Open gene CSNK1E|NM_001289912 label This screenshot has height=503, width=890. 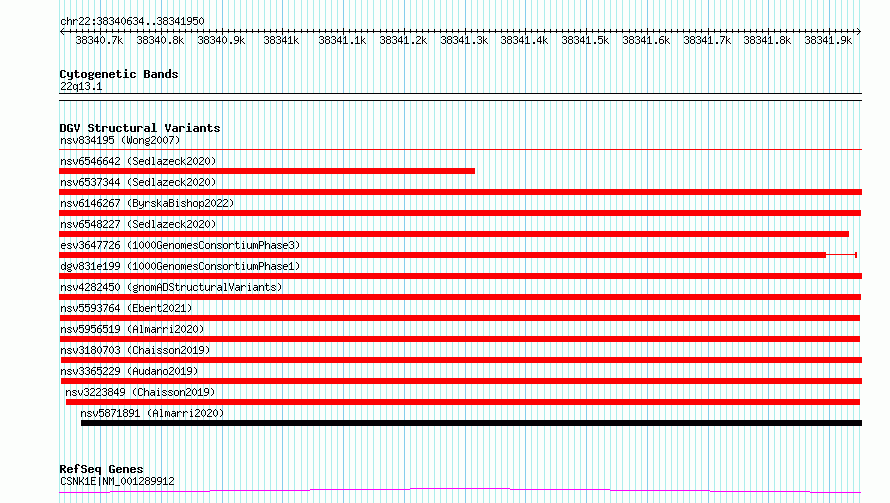[117, 481]
